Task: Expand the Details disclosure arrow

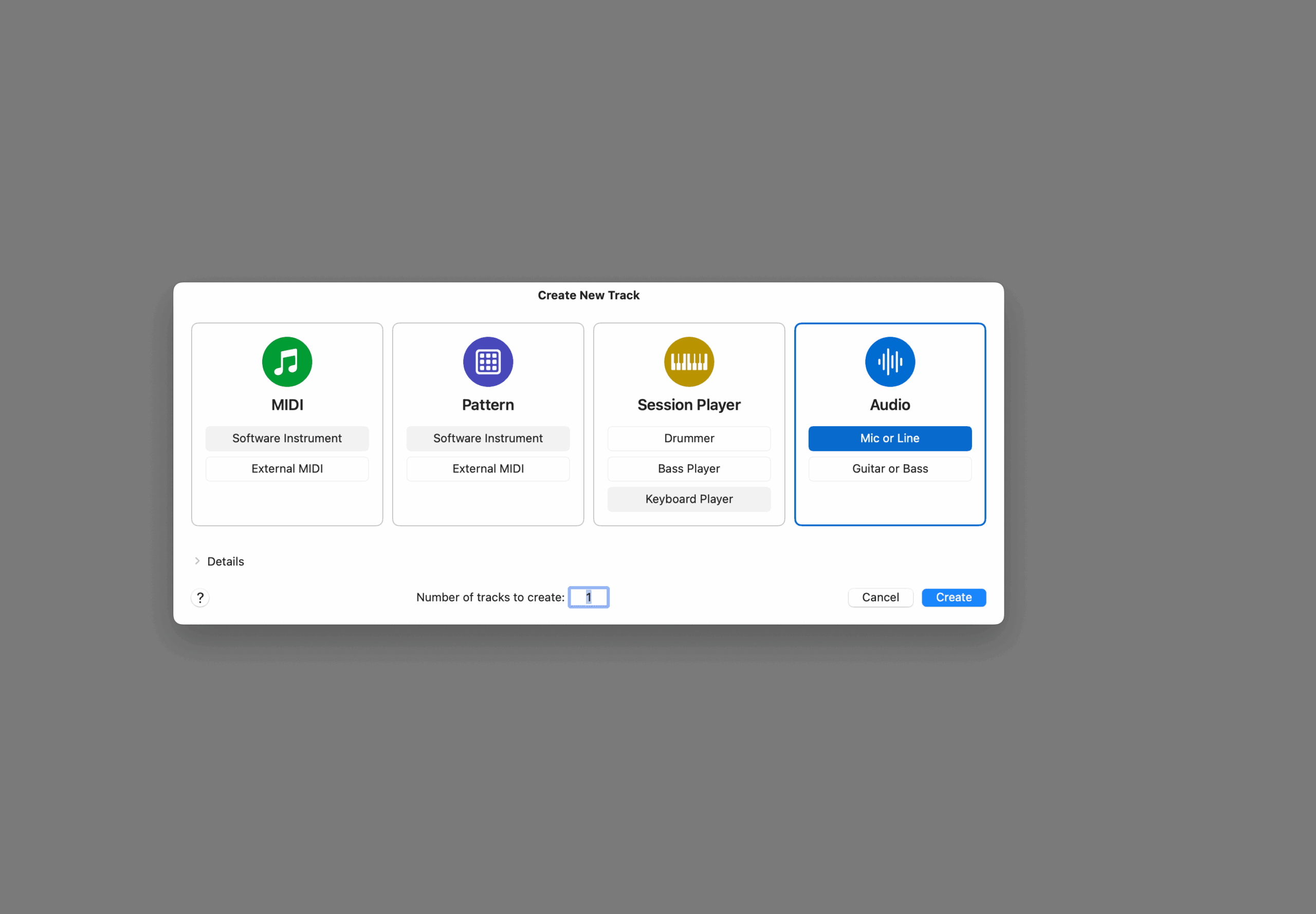Action: [x=197, y=561]
